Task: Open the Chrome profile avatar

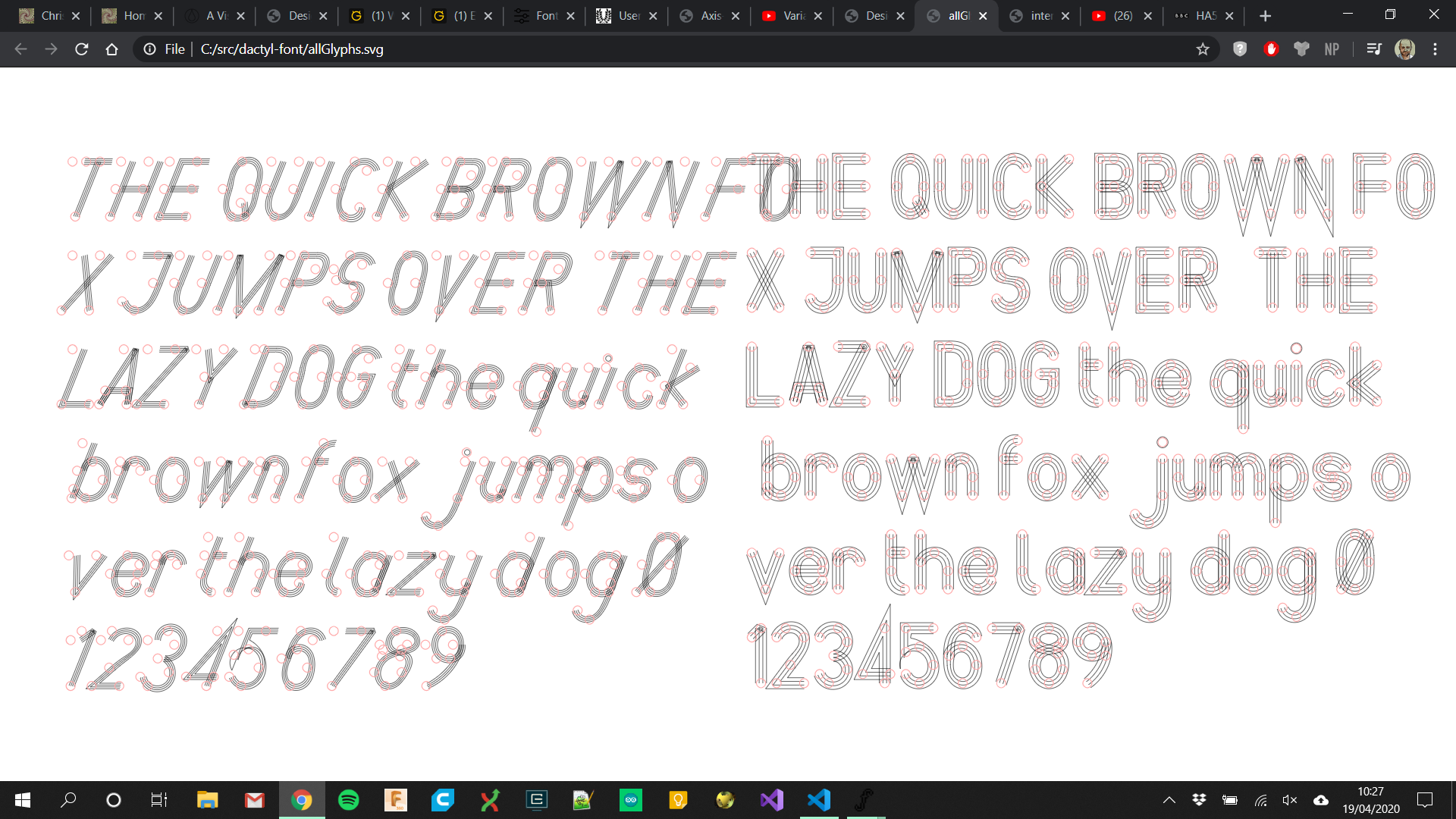Action: point(1405,49)
